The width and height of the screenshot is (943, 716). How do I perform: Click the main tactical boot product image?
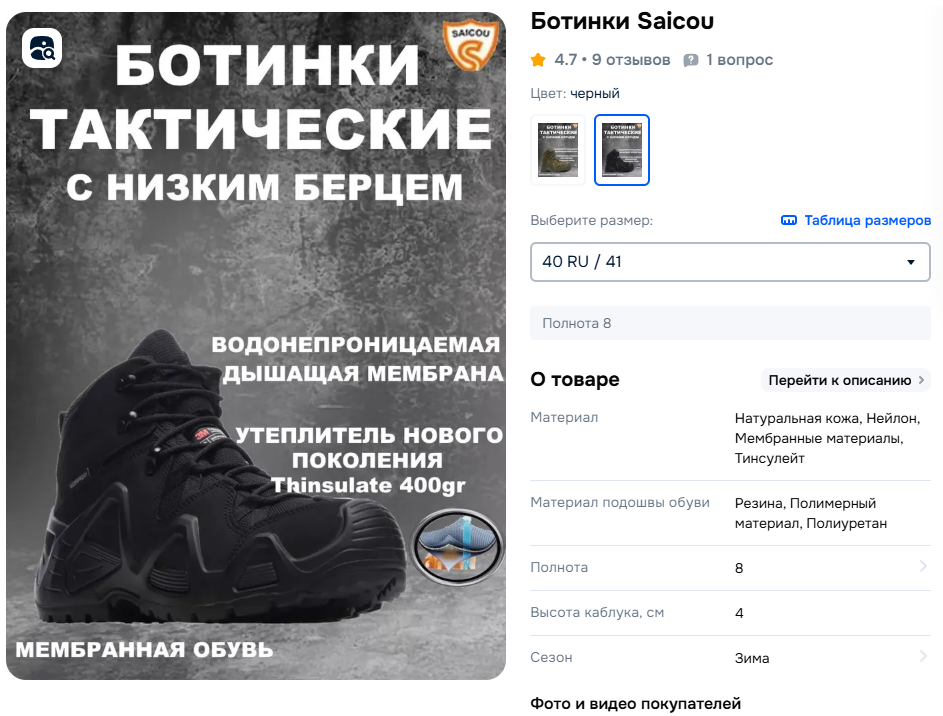[x=256, y=346]
